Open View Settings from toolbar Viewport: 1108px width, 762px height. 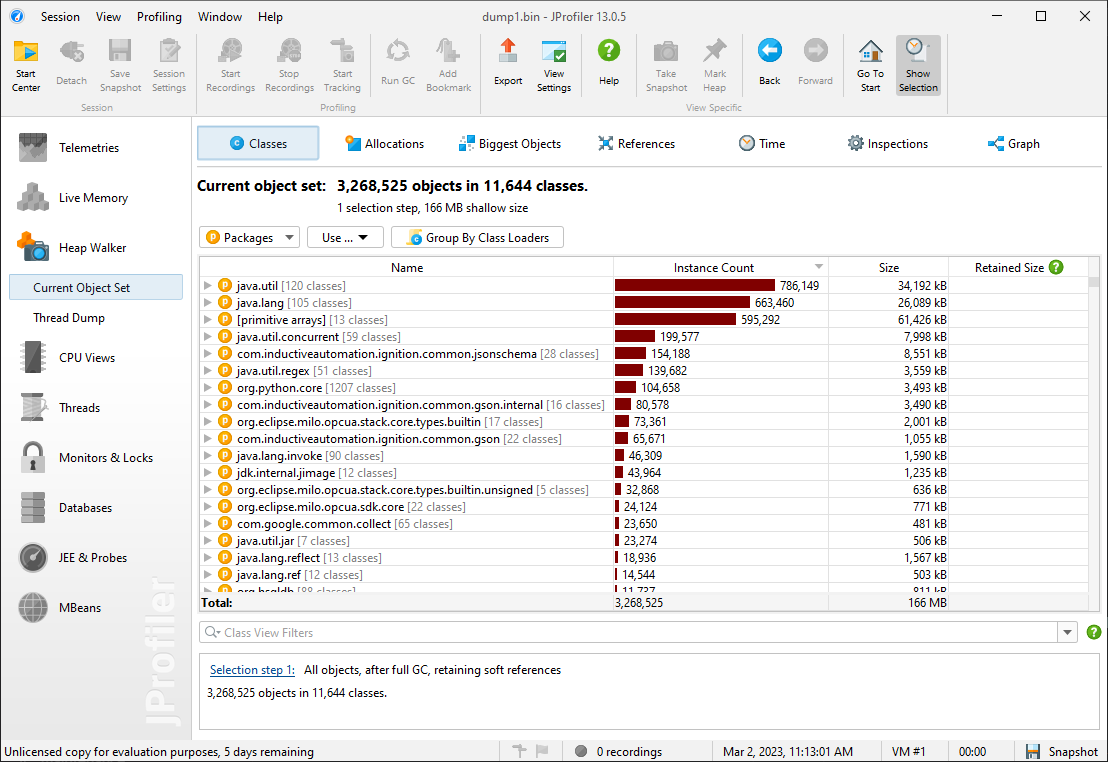[554, 65]
